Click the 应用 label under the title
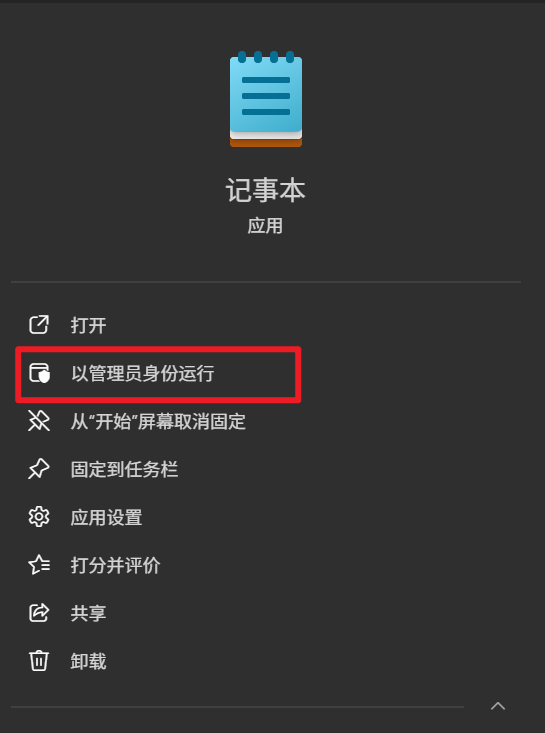Image resolution: width=545 pixels, height=733 pixels. point(265,226)
